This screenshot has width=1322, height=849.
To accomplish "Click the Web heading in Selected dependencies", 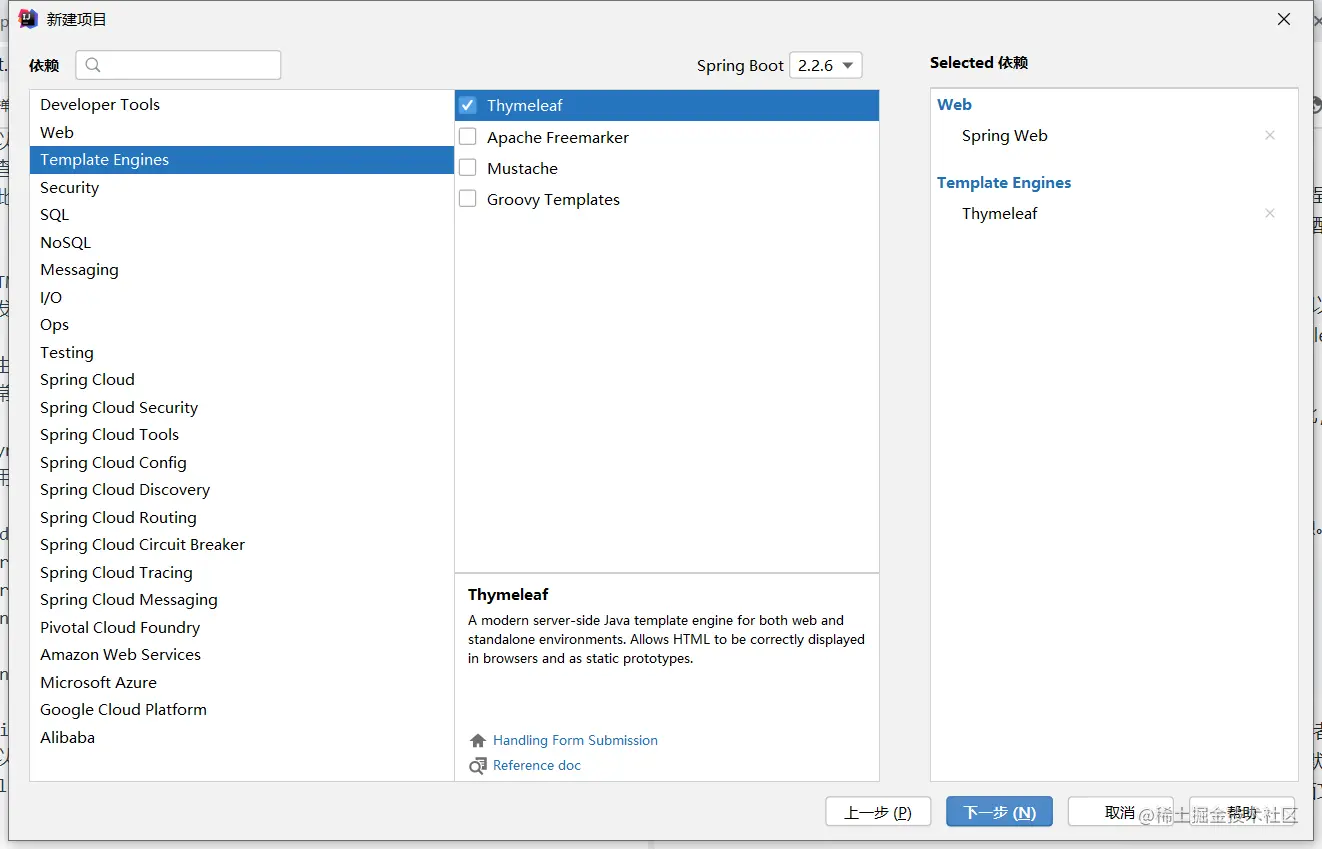I will 954,105.
